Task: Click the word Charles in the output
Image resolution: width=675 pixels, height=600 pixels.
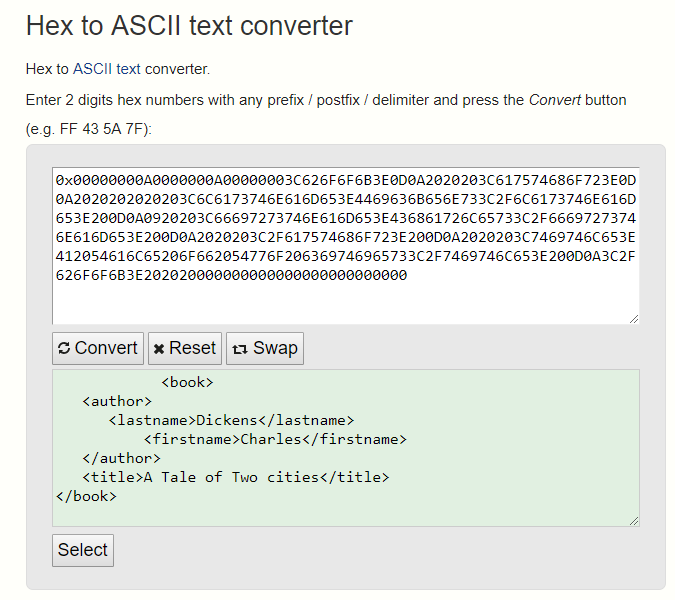Action: pyautogui.click(x=271, y=439)
